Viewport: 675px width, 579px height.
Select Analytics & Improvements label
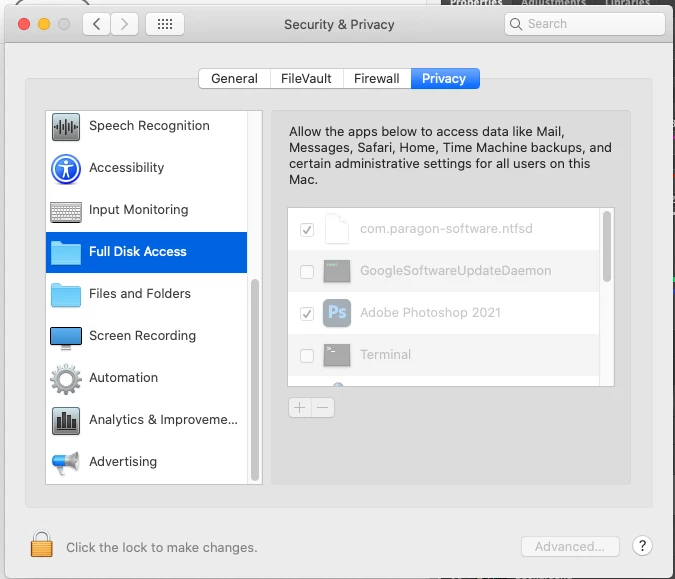(163, 420)
